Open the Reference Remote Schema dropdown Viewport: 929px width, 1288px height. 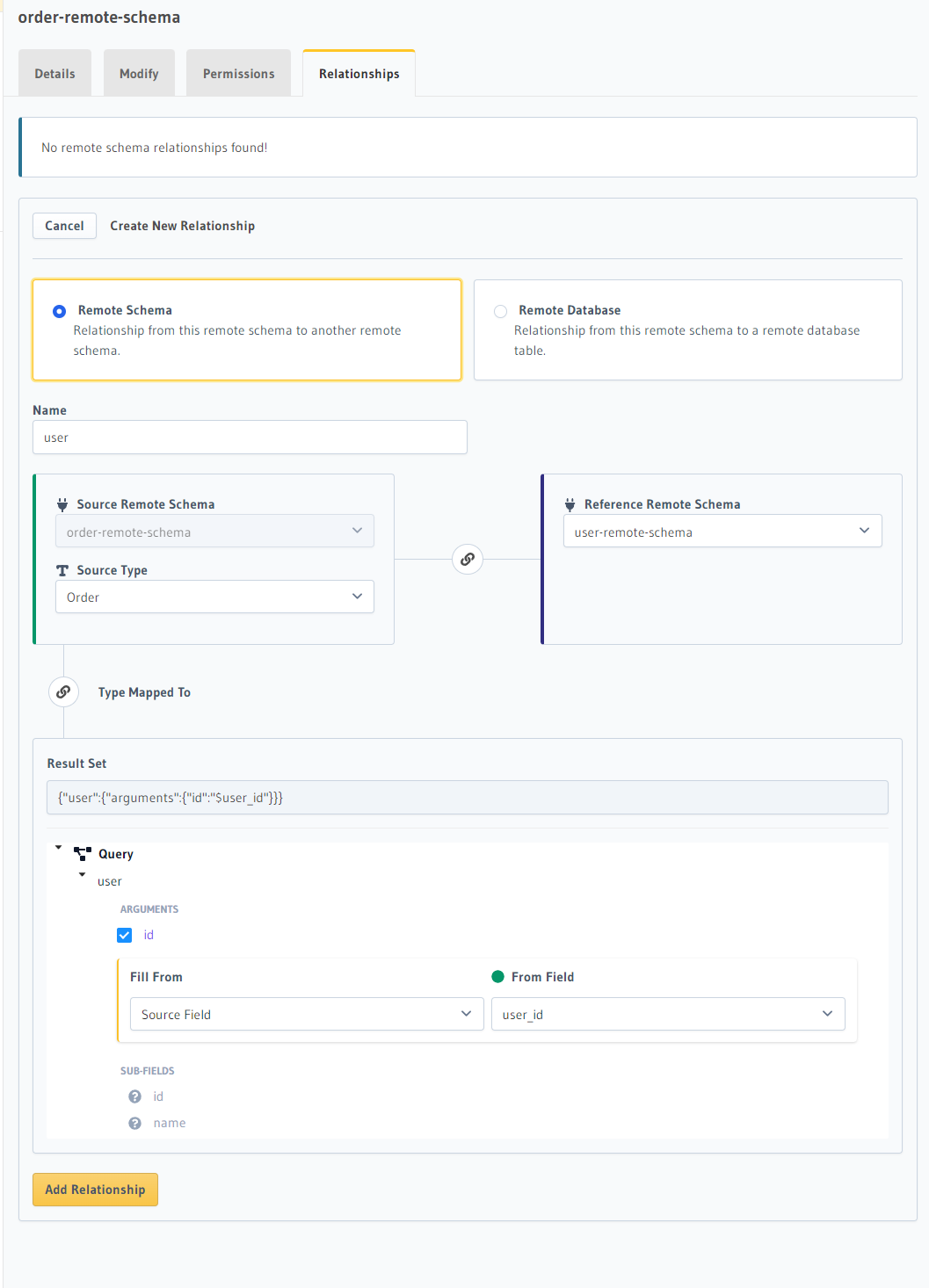pos(722,531)
